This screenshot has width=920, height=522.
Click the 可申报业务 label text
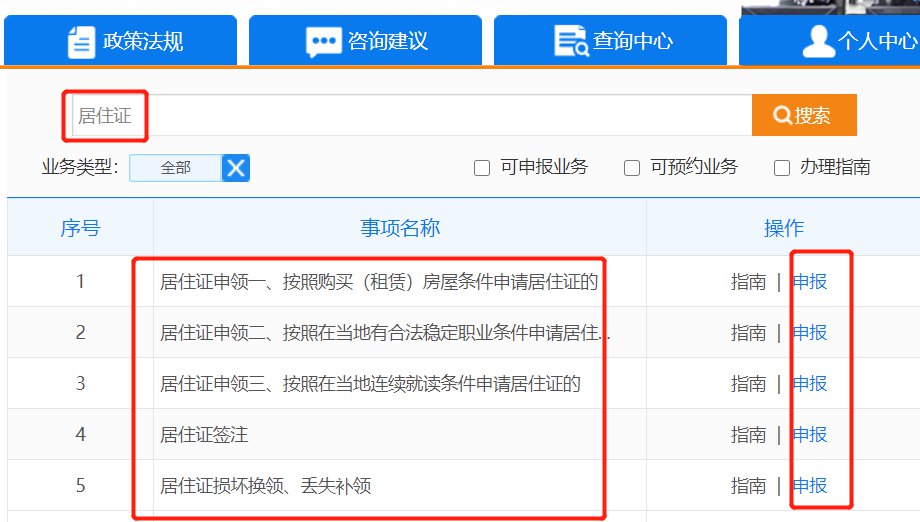click(x=544, y=167)
